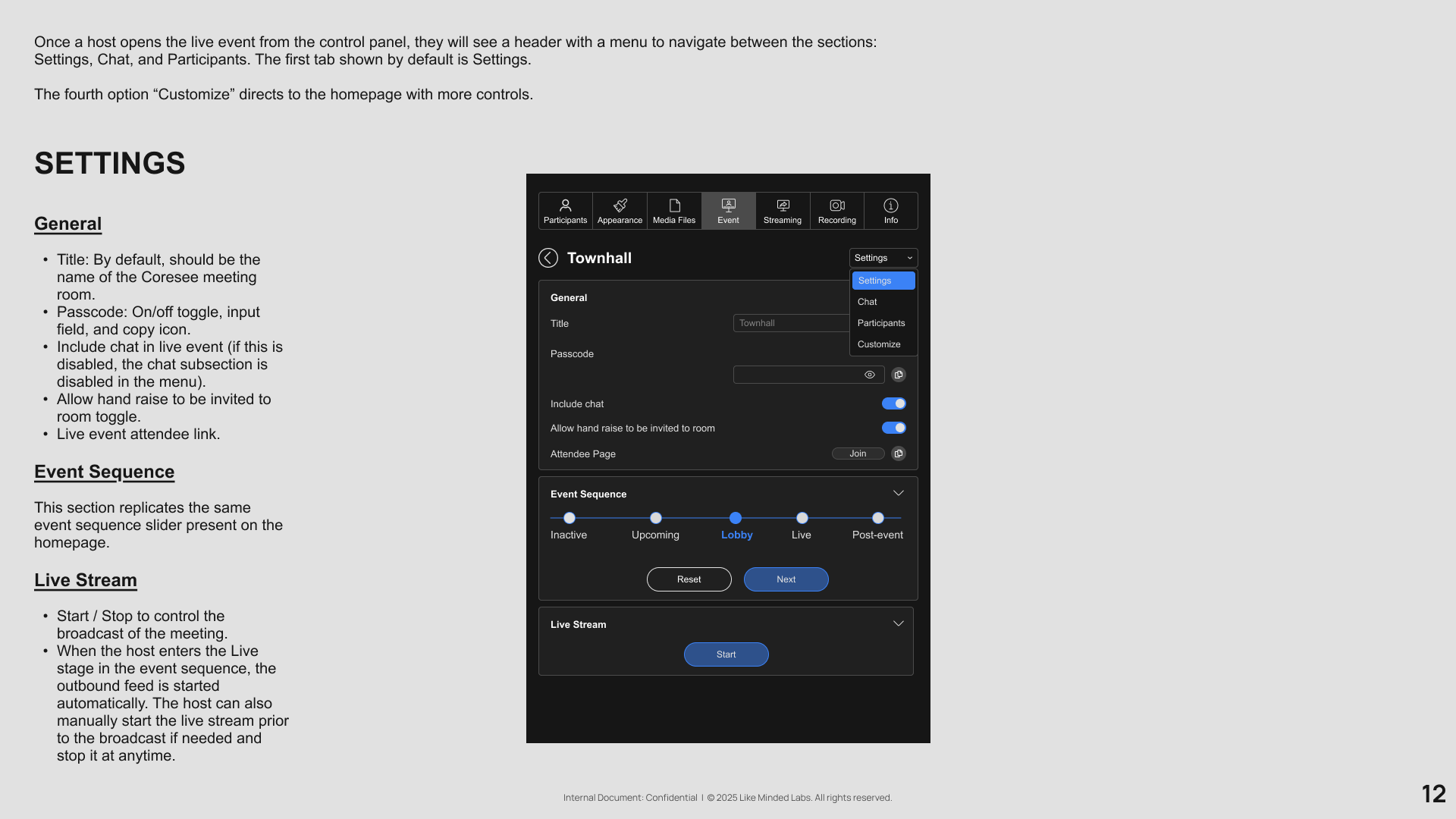Open the Participants toolbar icon
Viewport: 1456px width, 819px height.
(565, 211)
